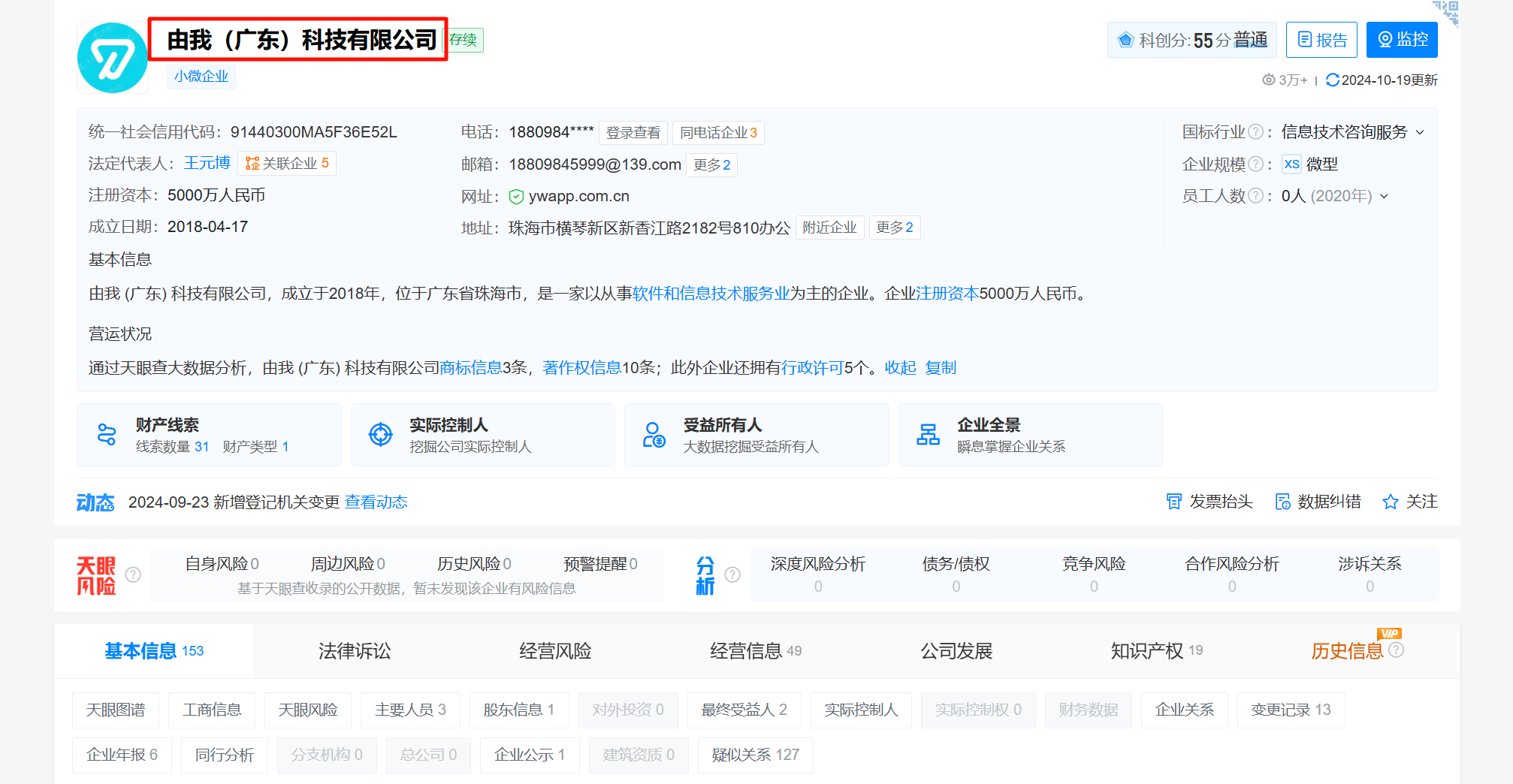1513x784 pixels.
Task: Click the company logo avatar
Action: pos(113,58)
